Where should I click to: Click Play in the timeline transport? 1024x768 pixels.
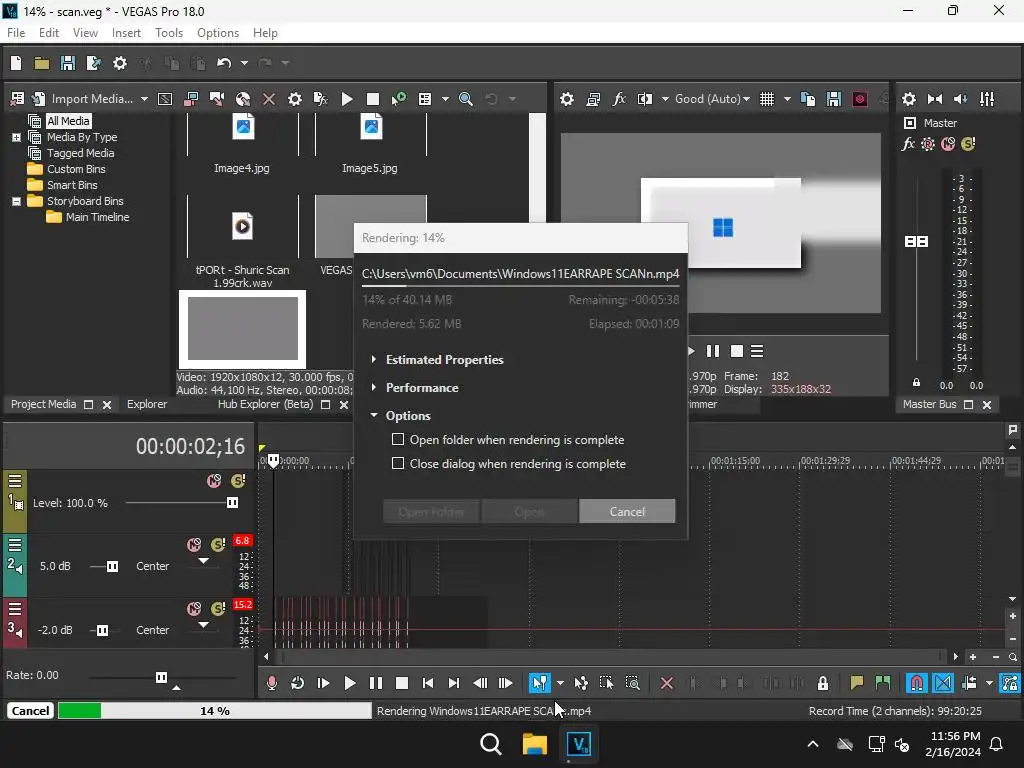(x=349, y=683)
